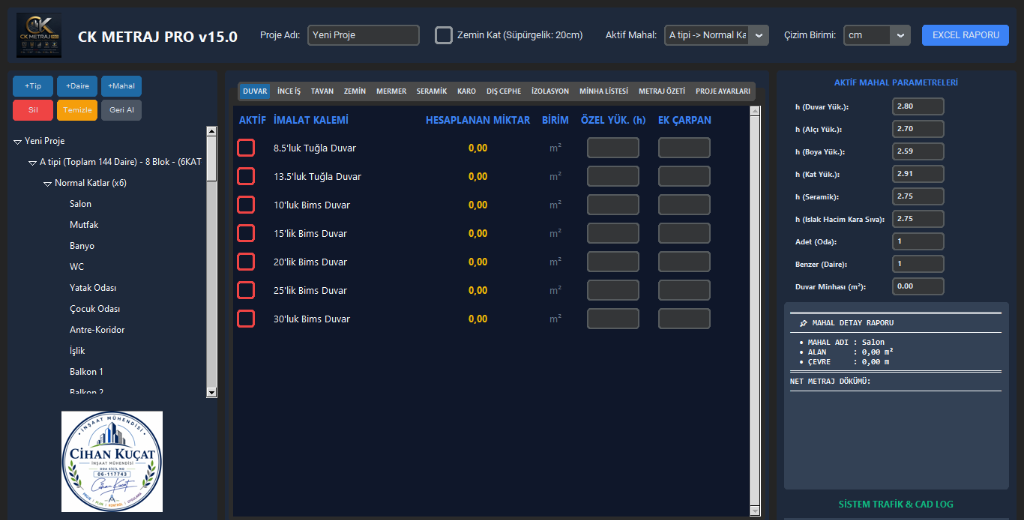The image size is (1024, 520).
Task: Click the tree scrollbar down arrow
Action: tap(211, 392)
